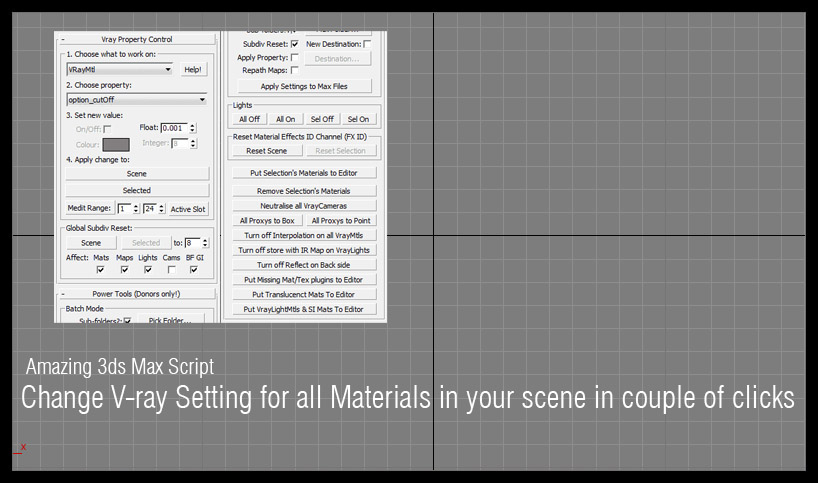Click Put Selection's Materials to Editor

[304, 173]
